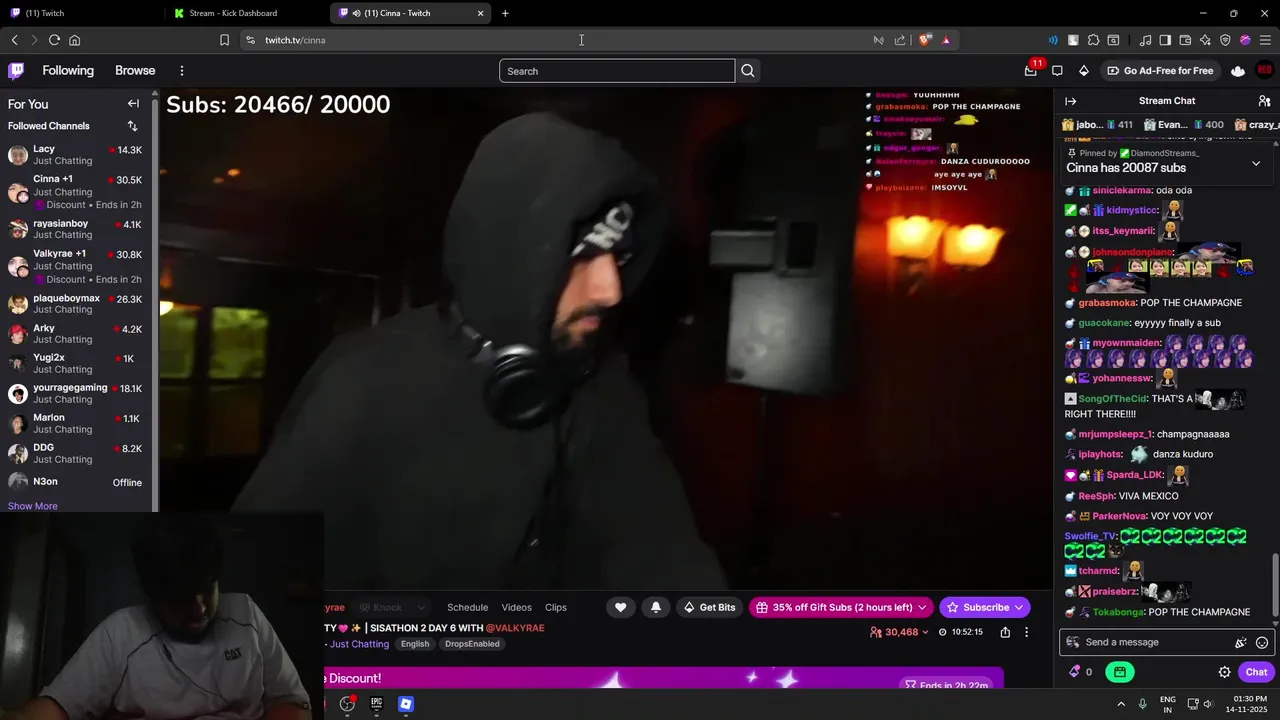The width and height of the screenshot is (1280, 720).
Task: Click the Twitch logo home icon
Action: [x=16, y=71]
